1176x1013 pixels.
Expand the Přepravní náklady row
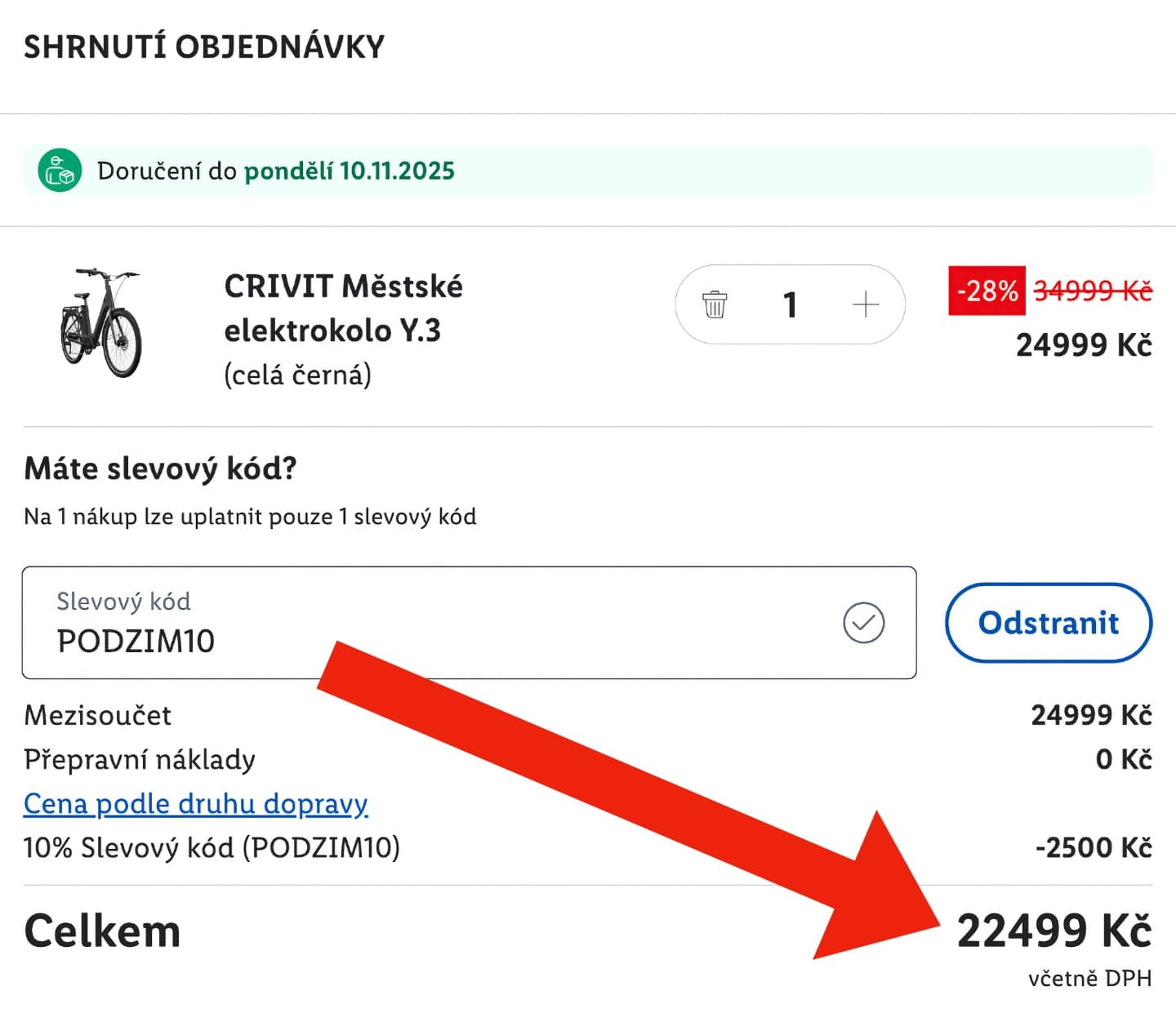tap(139, 759)
